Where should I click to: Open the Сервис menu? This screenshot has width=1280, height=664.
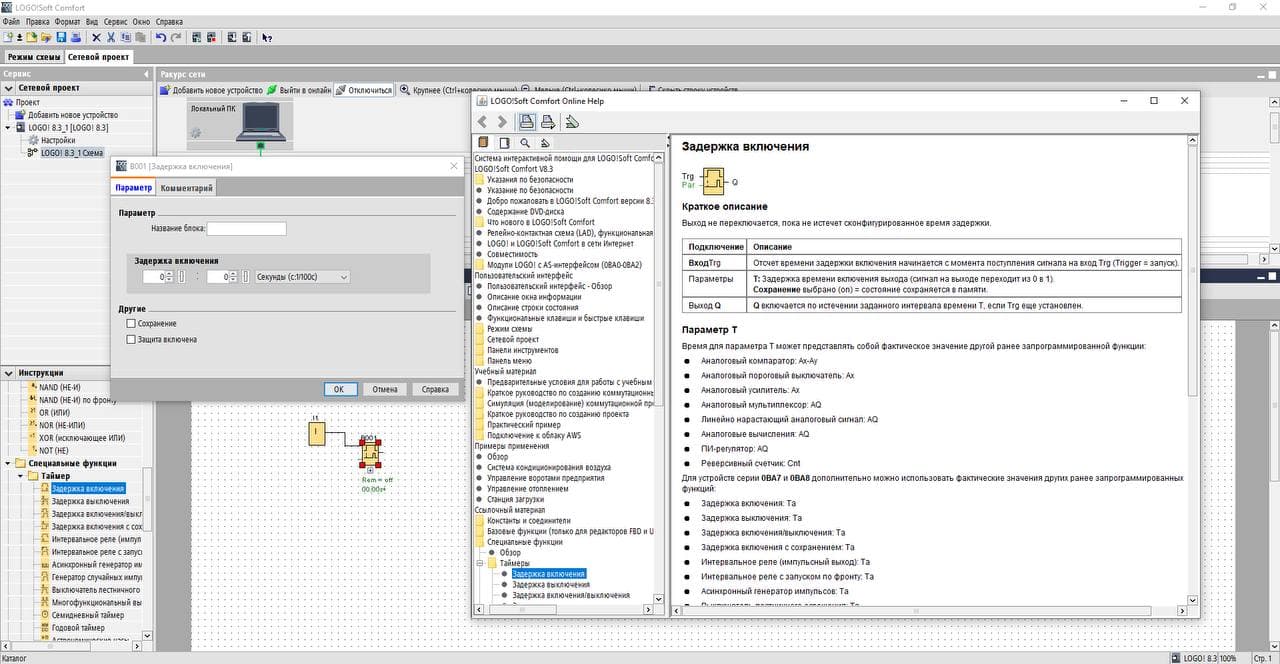(115, 21)
